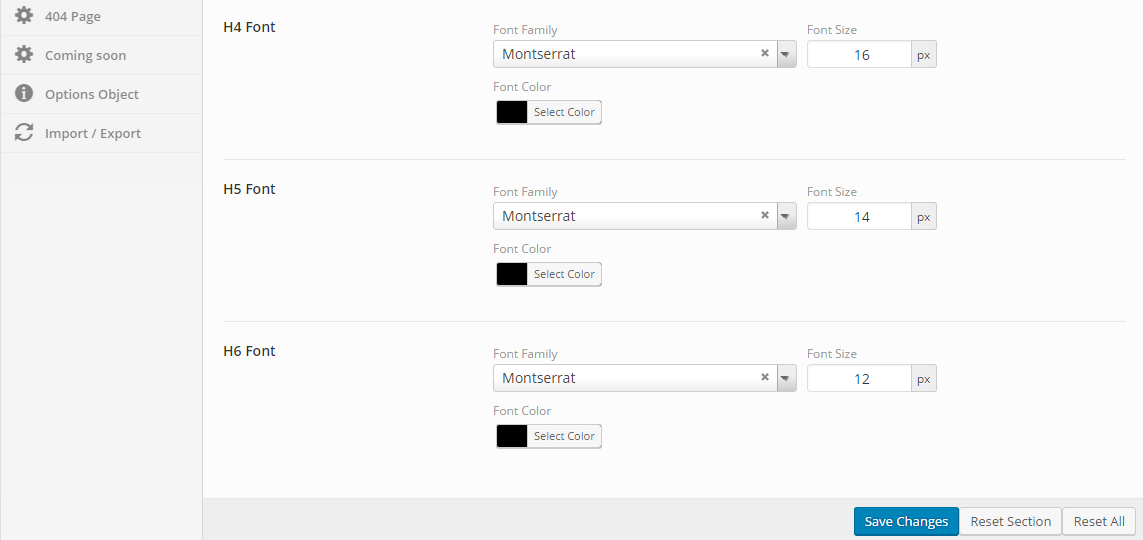Expand the H4 Font Family dropdown arrow

click(786, 54)
